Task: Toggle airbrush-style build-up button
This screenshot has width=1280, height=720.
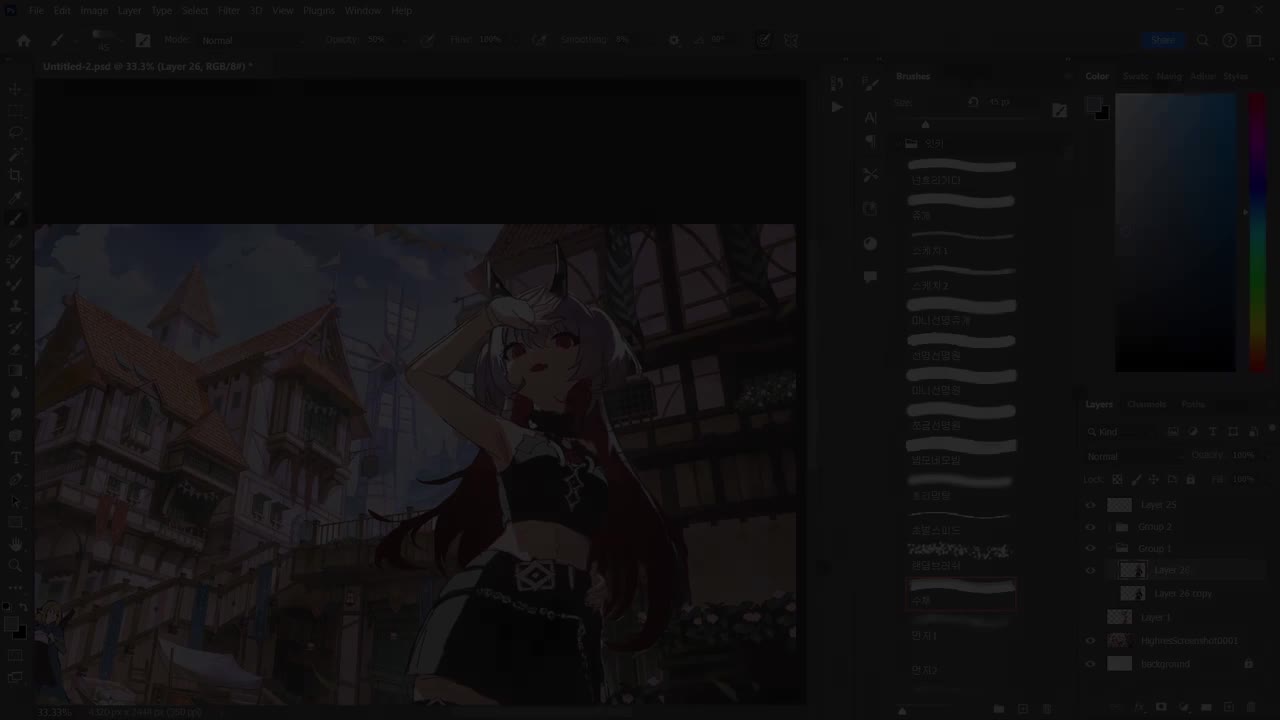Action: point(540,41)
